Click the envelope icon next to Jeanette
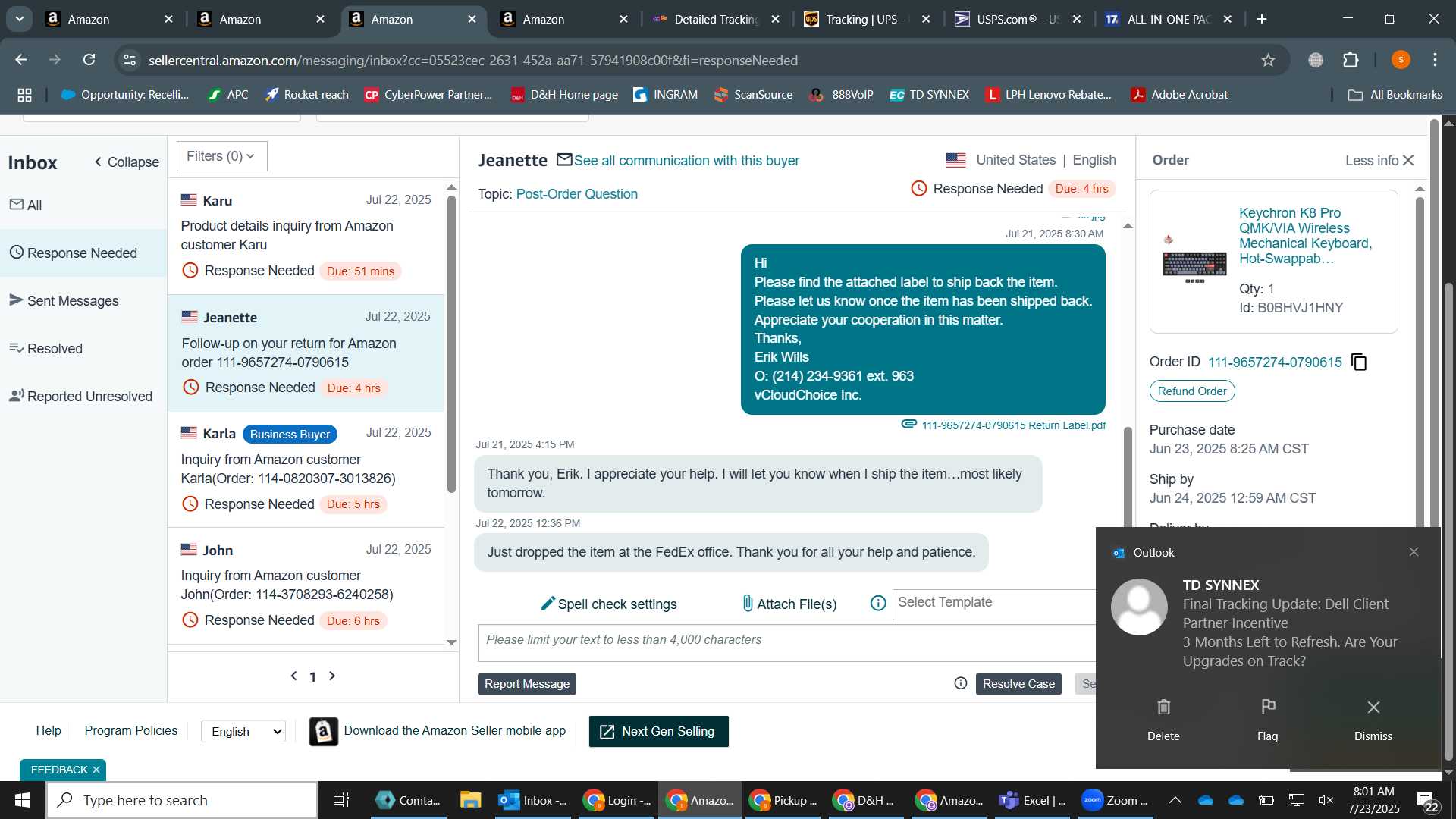The image size is (1456, 819). pos(564,159)
